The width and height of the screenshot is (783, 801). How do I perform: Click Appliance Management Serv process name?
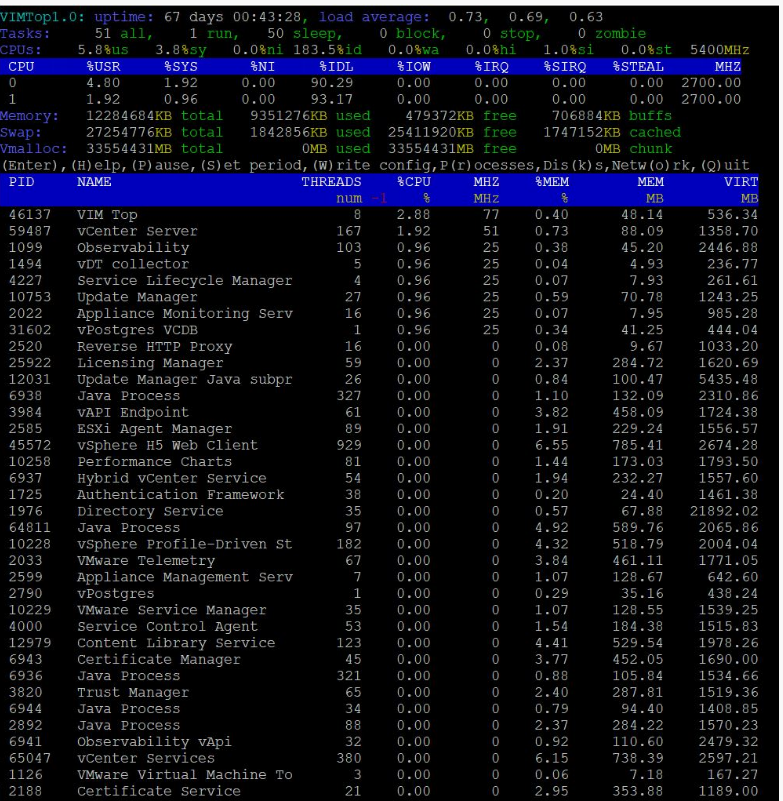coord(184,577)
